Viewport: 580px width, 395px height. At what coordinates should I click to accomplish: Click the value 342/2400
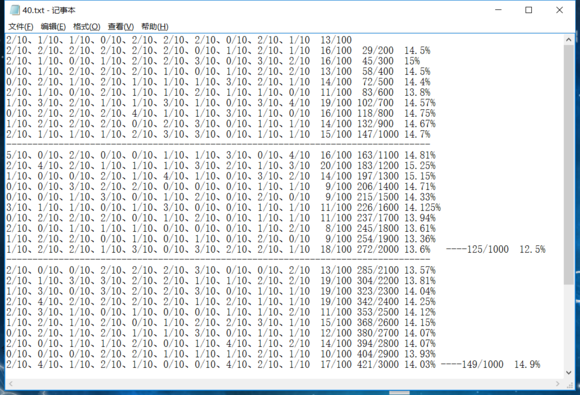coord(378,302)
